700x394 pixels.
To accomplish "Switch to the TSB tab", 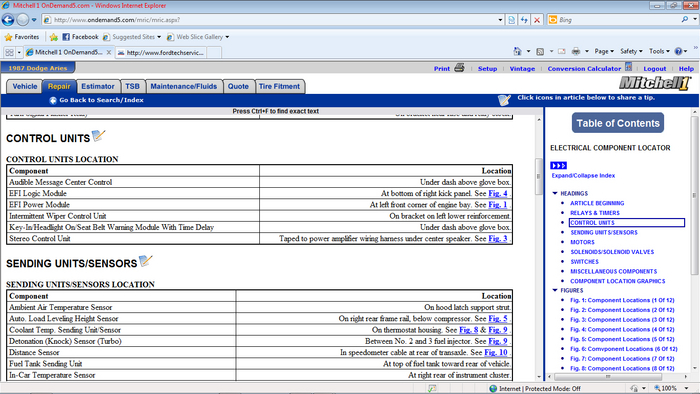I will [132, 86].
